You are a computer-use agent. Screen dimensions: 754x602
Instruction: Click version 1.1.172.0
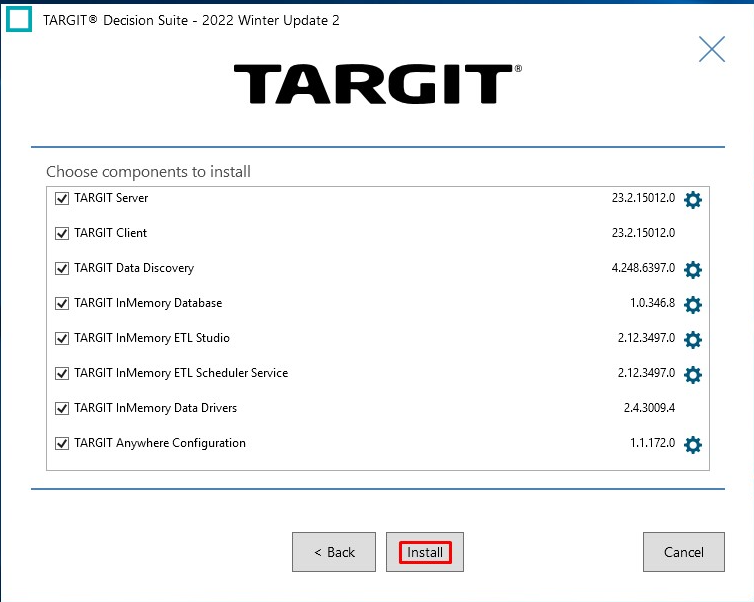653,443
